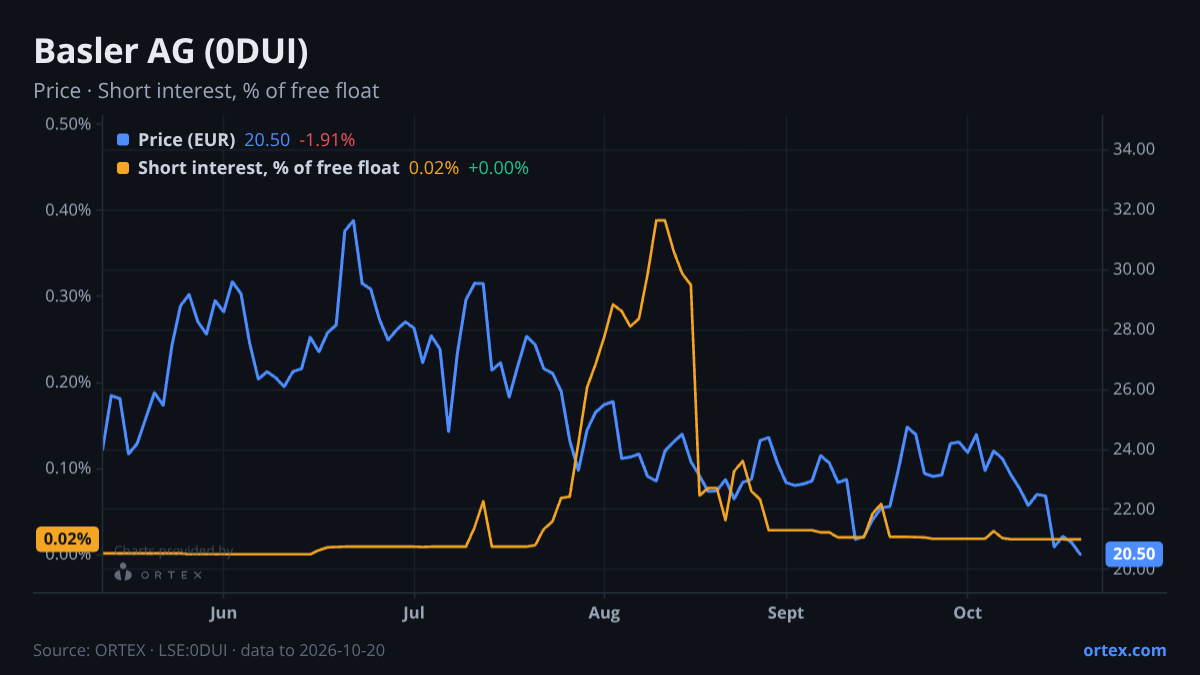
Task: Click the 0.30% left axis label
Action: click(68, 296)
